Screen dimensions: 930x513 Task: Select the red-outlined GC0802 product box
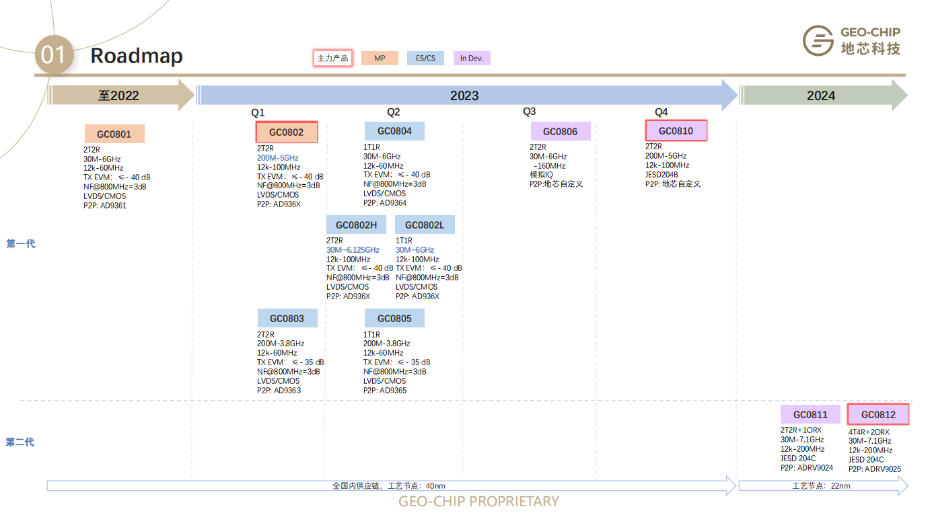[287, 133]
